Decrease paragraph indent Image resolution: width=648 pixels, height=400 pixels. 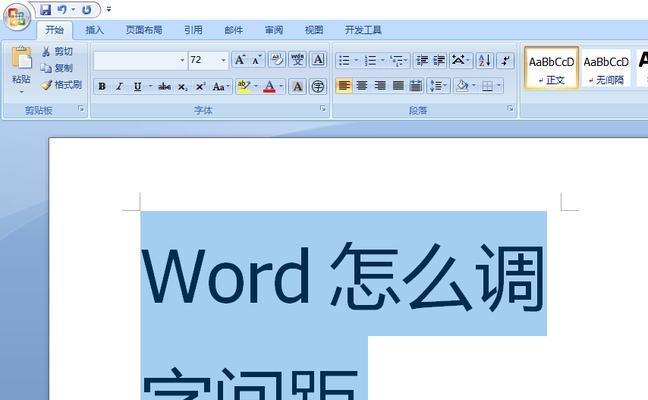[x=422, y=61]
